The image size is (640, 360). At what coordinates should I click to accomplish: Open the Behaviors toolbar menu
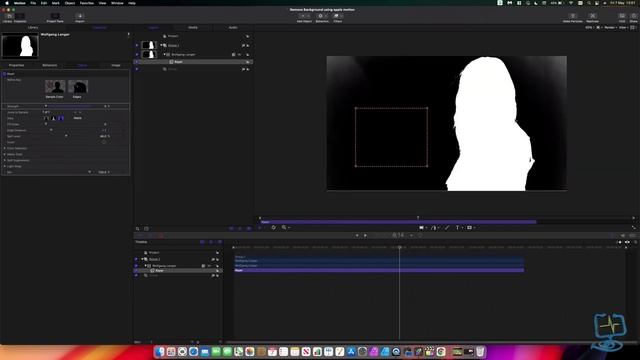tap(322, 18)
